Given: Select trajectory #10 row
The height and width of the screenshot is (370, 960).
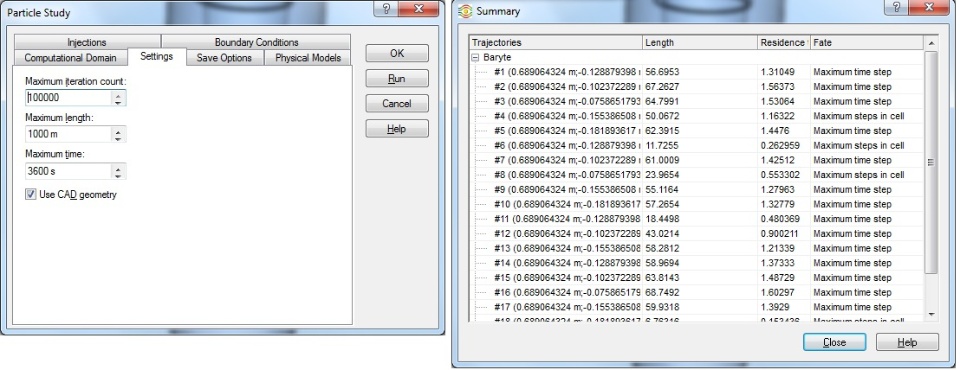Looking at the screenshot, I should (696, 204).
